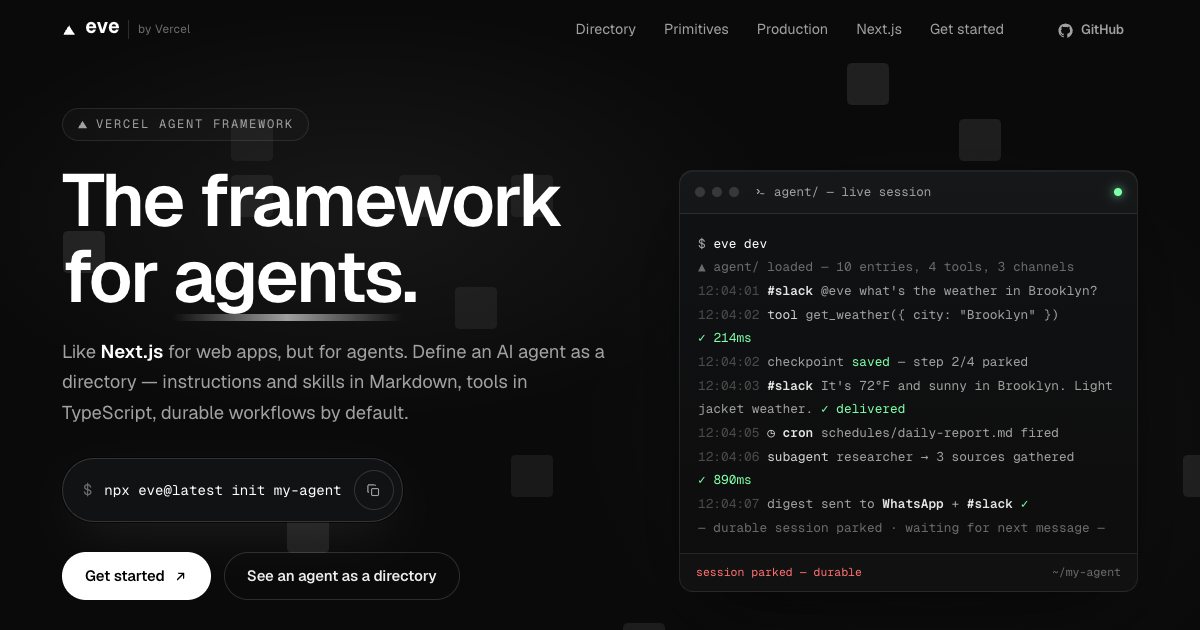1200x630 pixels.
Task: Click the bold Next.js text in description
Action: point(132,352)
